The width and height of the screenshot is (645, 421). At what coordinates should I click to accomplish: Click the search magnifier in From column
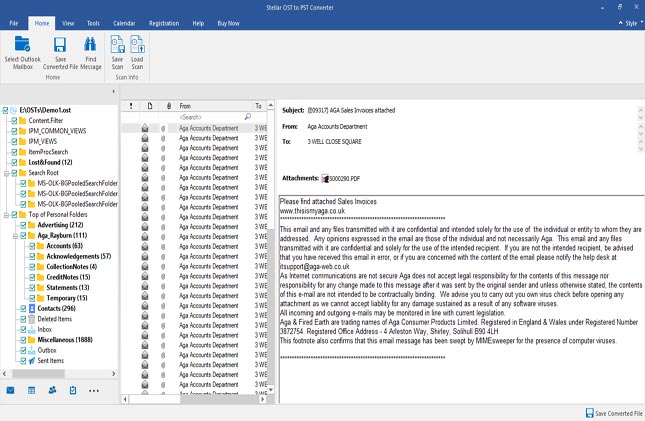[248, 117]
